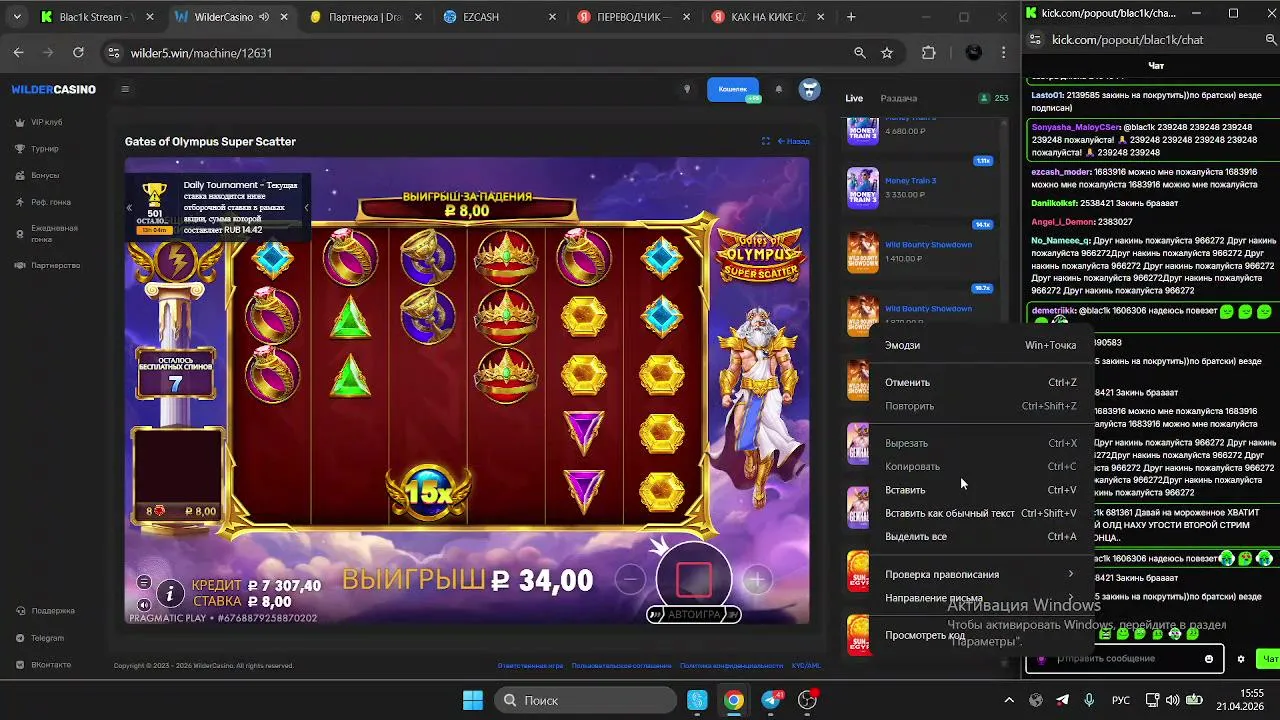Open chat settings gear icon

click(1241, 659)
